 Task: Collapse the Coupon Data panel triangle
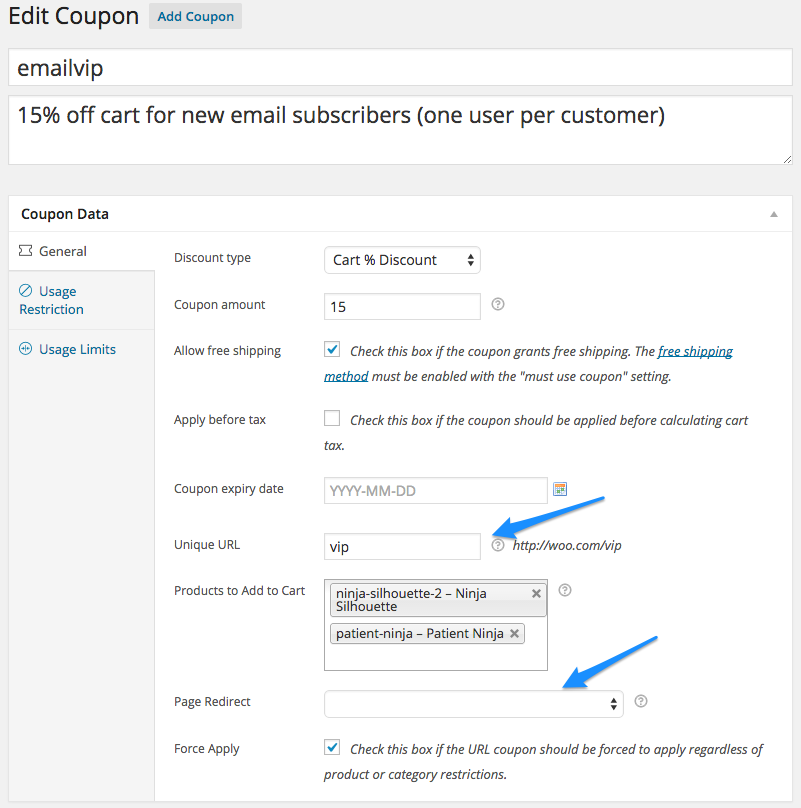click(774, 214)
